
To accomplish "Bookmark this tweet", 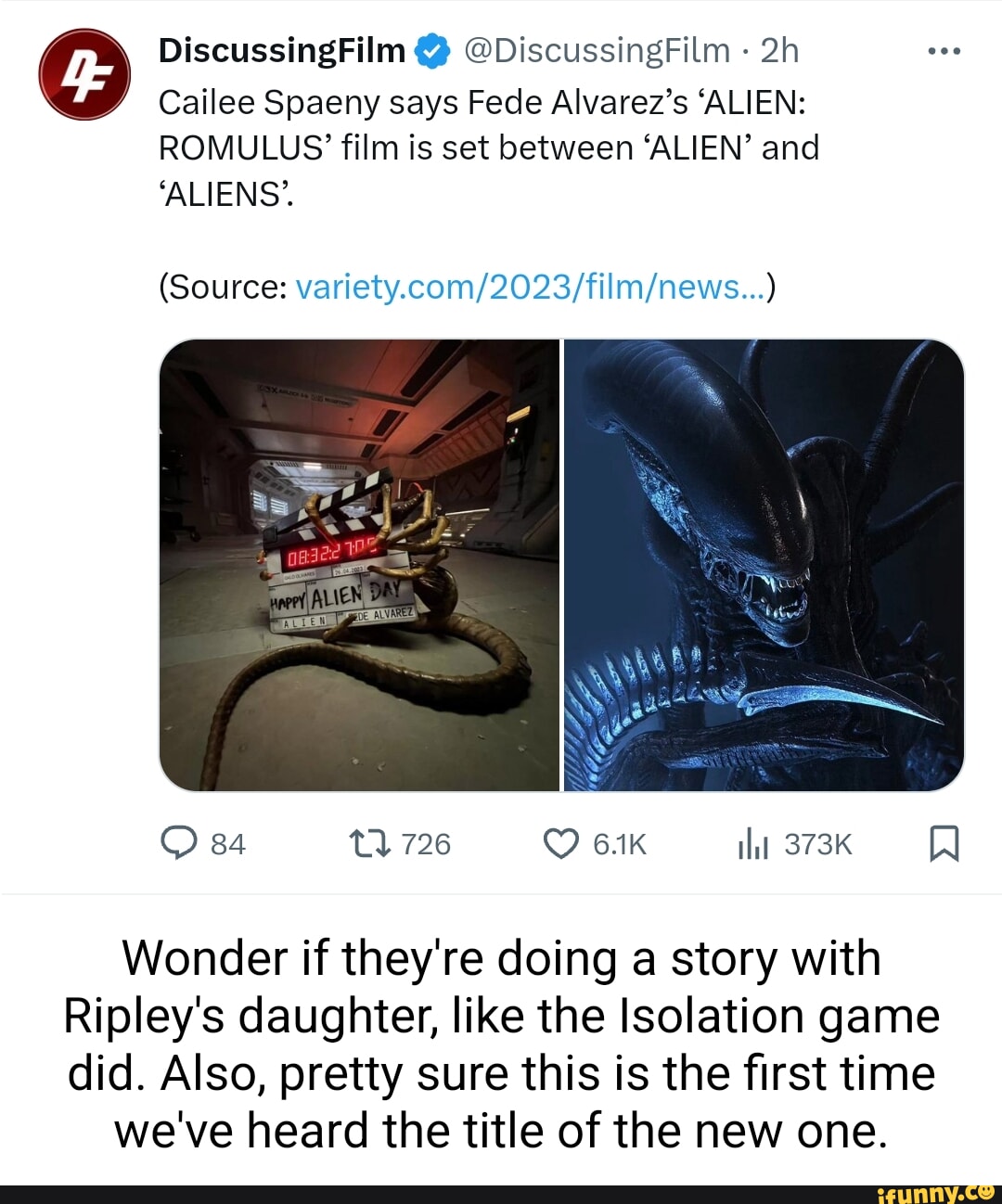I will (944, 843).
